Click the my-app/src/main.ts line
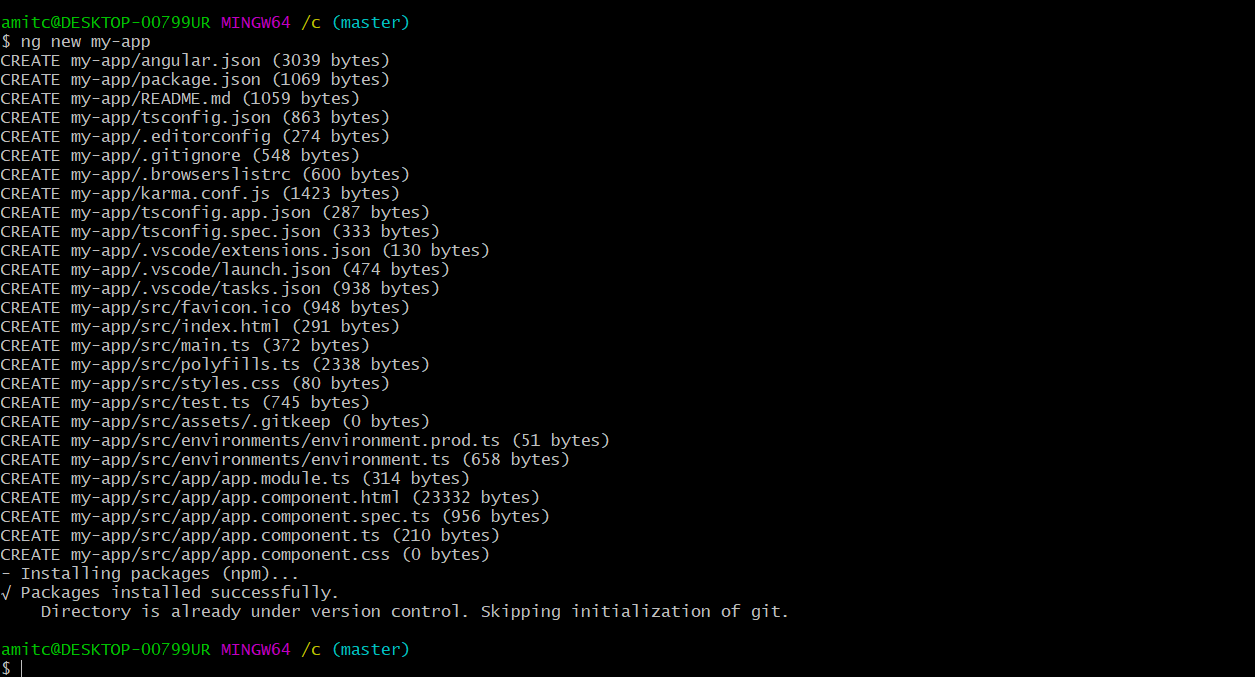The height and width of the screenshot is (677, 1255). tap(185, 345)
